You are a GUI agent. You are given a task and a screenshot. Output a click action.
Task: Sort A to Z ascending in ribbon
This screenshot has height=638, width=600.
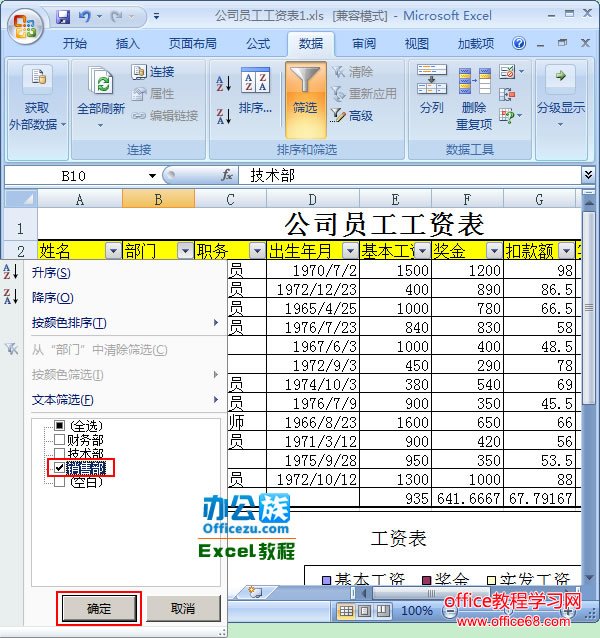(224, 83)
